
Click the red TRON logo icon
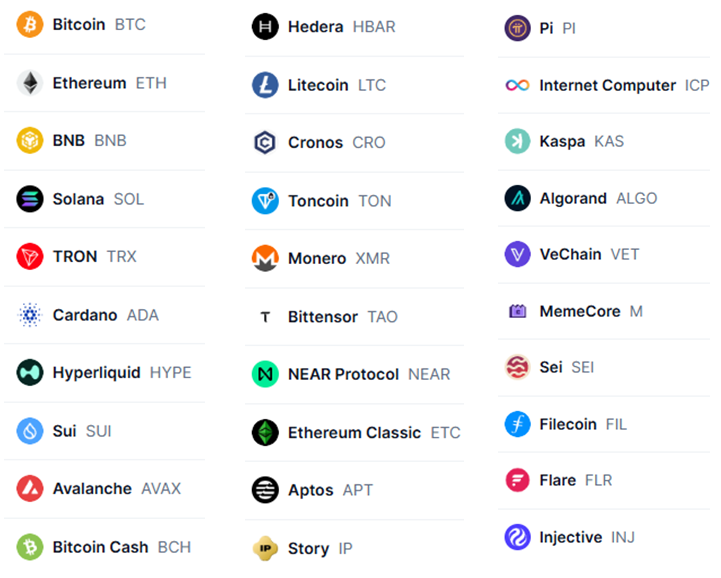coord(30,256)
